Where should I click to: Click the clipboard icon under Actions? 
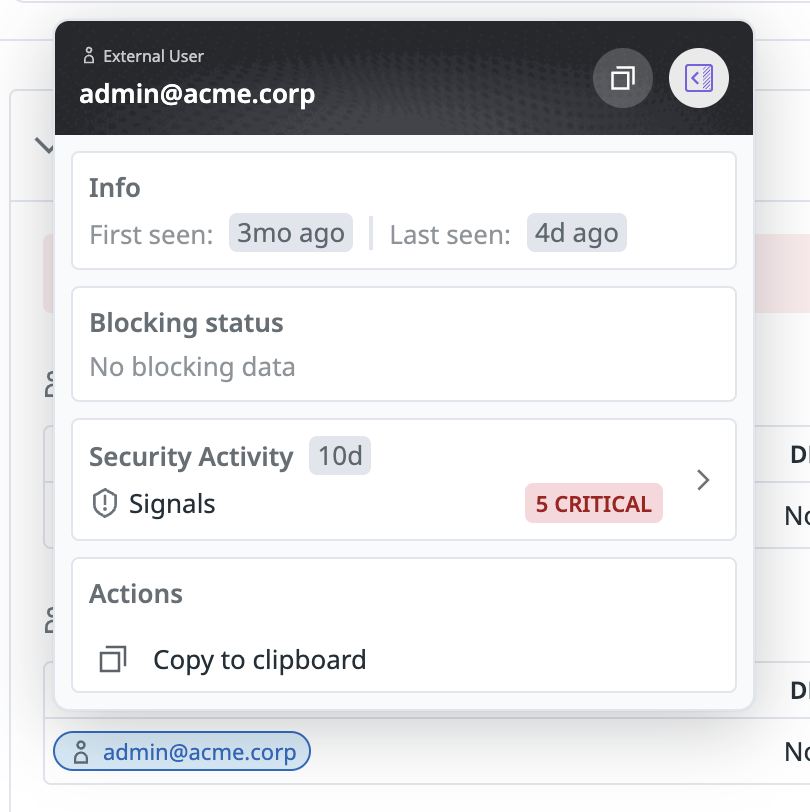point(113,660)
